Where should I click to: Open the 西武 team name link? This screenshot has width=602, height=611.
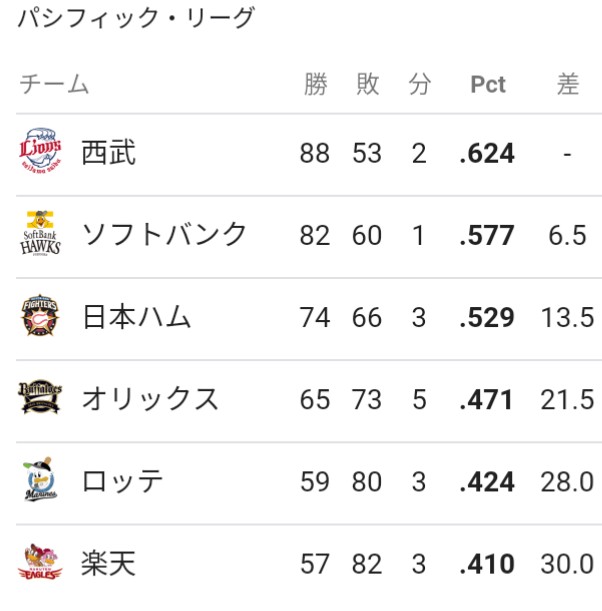pyautogui.click(x=108, y=152)
